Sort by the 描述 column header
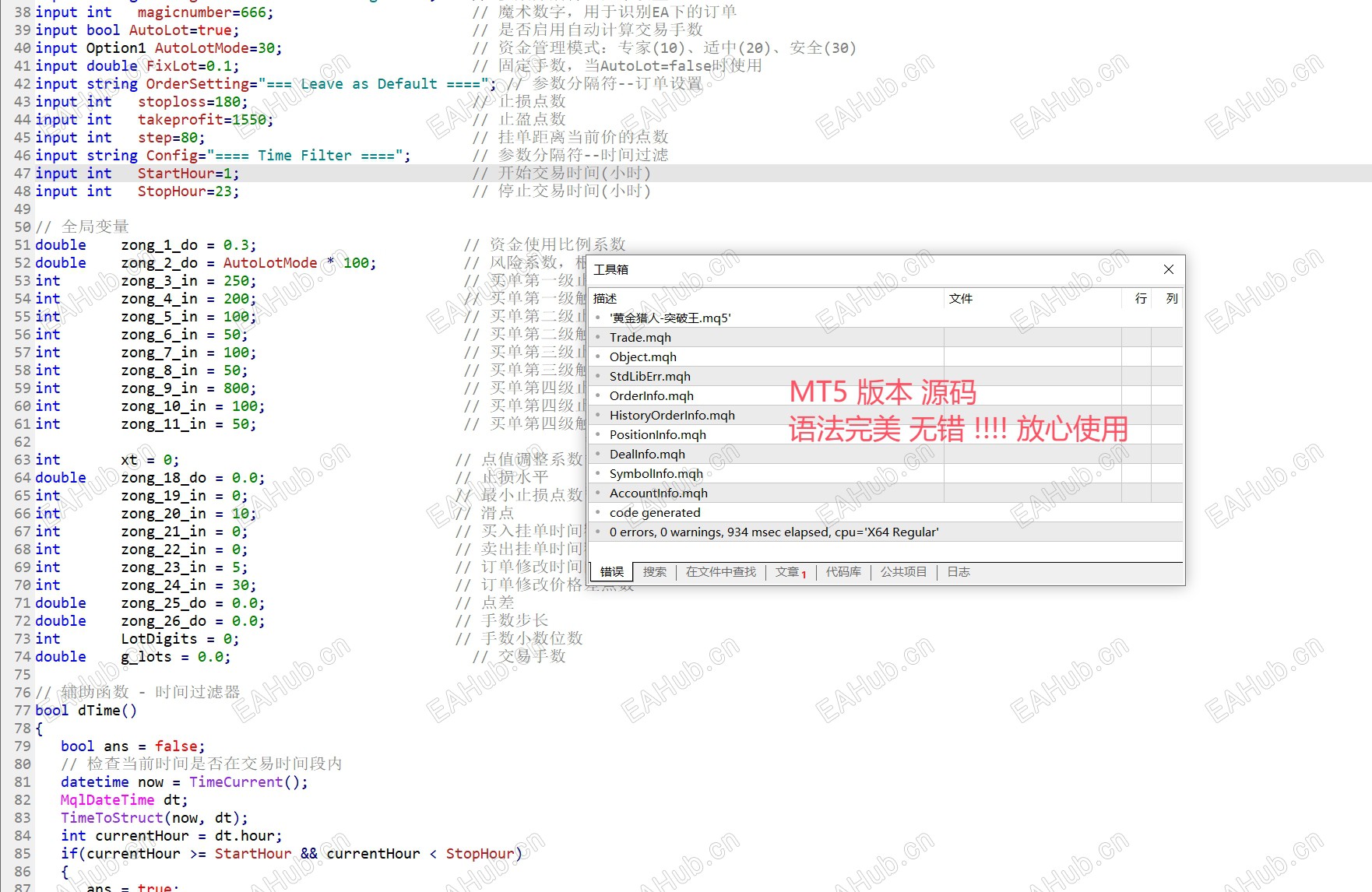 pyautogui.click(x=767, y=299)
